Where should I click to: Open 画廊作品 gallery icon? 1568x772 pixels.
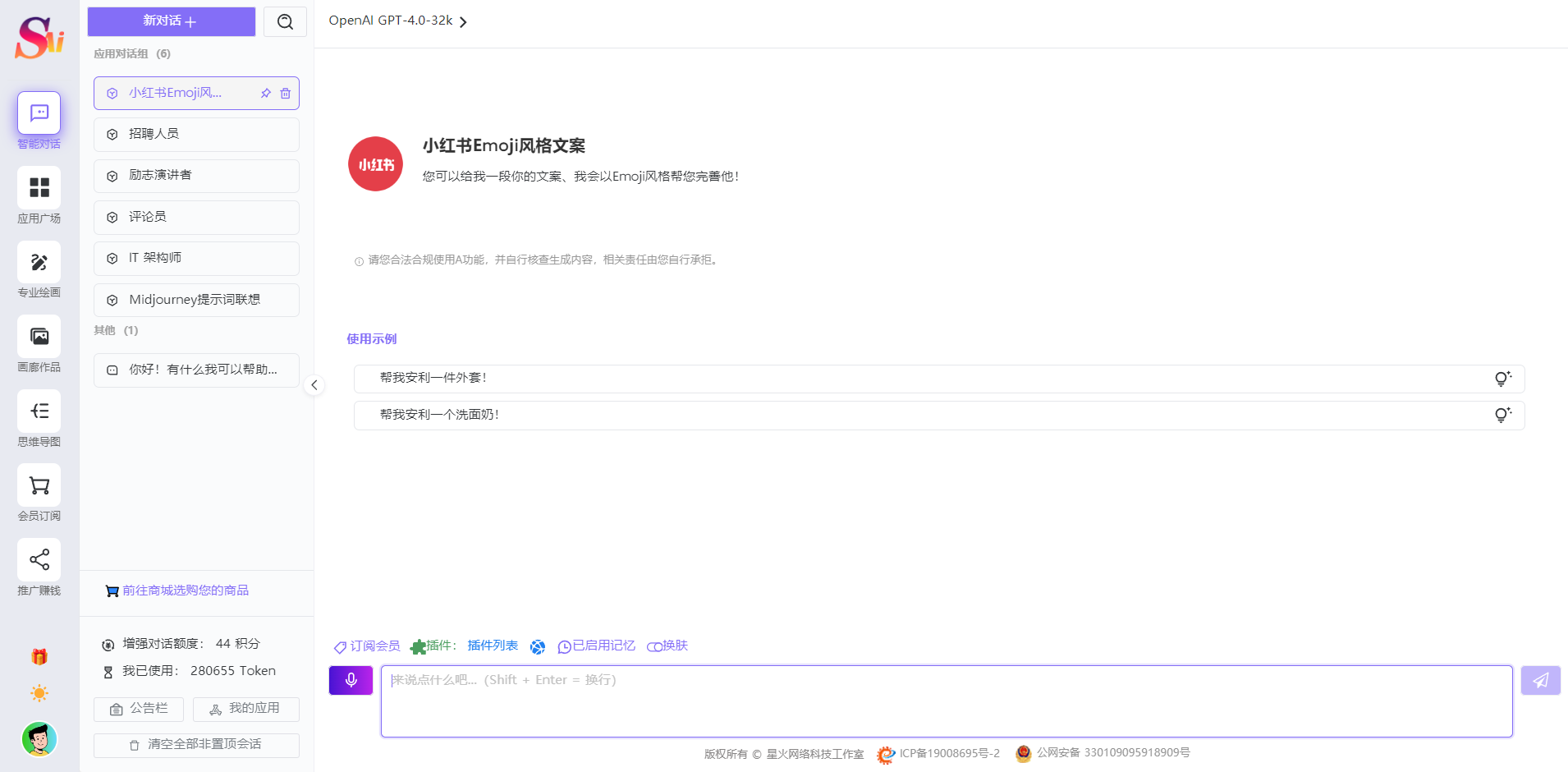pyautogui.click(x=39, y=336)
